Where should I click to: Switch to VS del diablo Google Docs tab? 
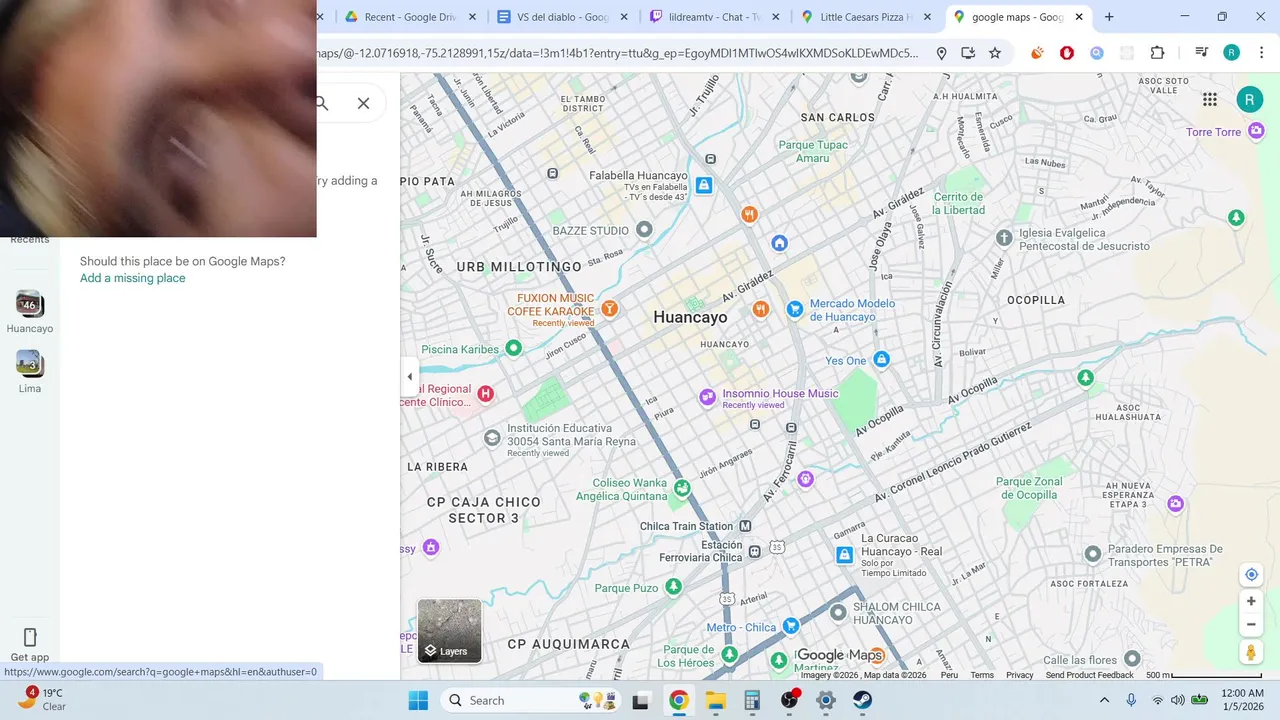[x=563, y=17]
